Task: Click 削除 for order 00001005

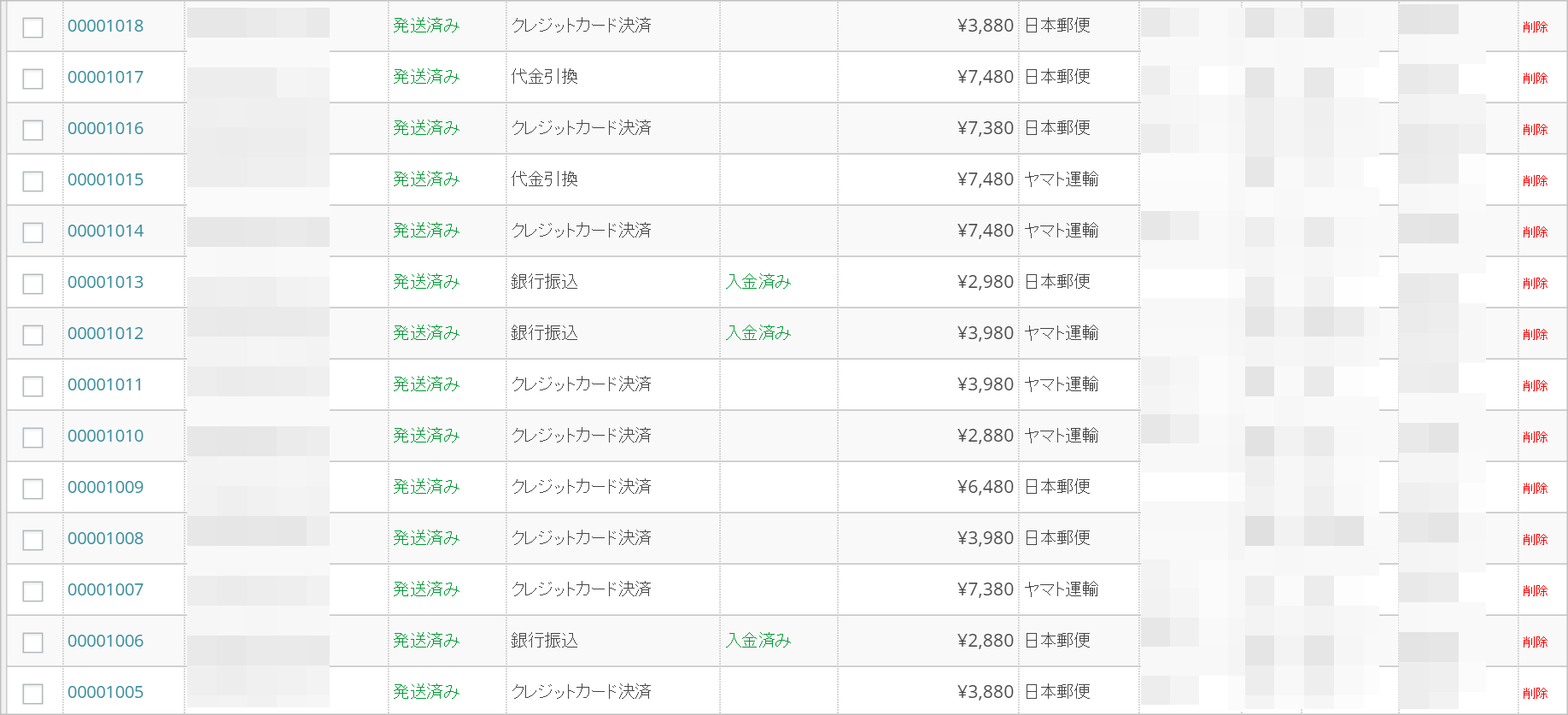Action: 1535,693
